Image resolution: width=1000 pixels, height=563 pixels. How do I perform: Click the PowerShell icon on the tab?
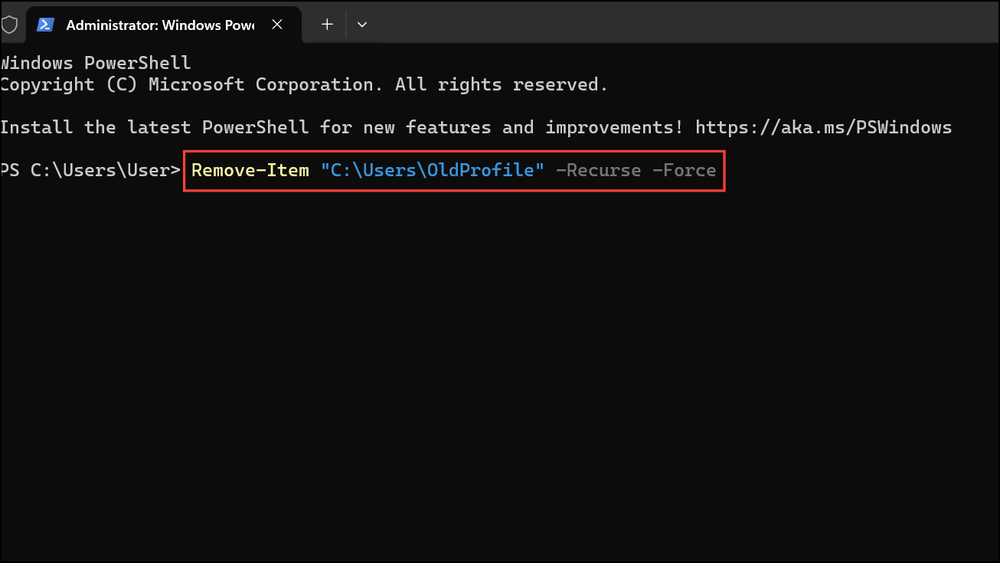pyautogui.click(x=45, y=25)
